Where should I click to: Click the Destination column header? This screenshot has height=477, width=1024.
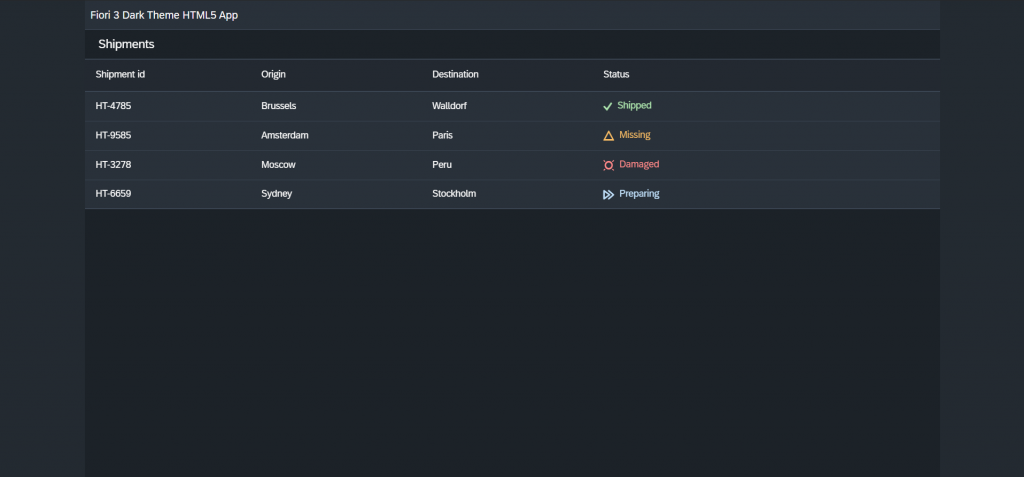point(455,74)
